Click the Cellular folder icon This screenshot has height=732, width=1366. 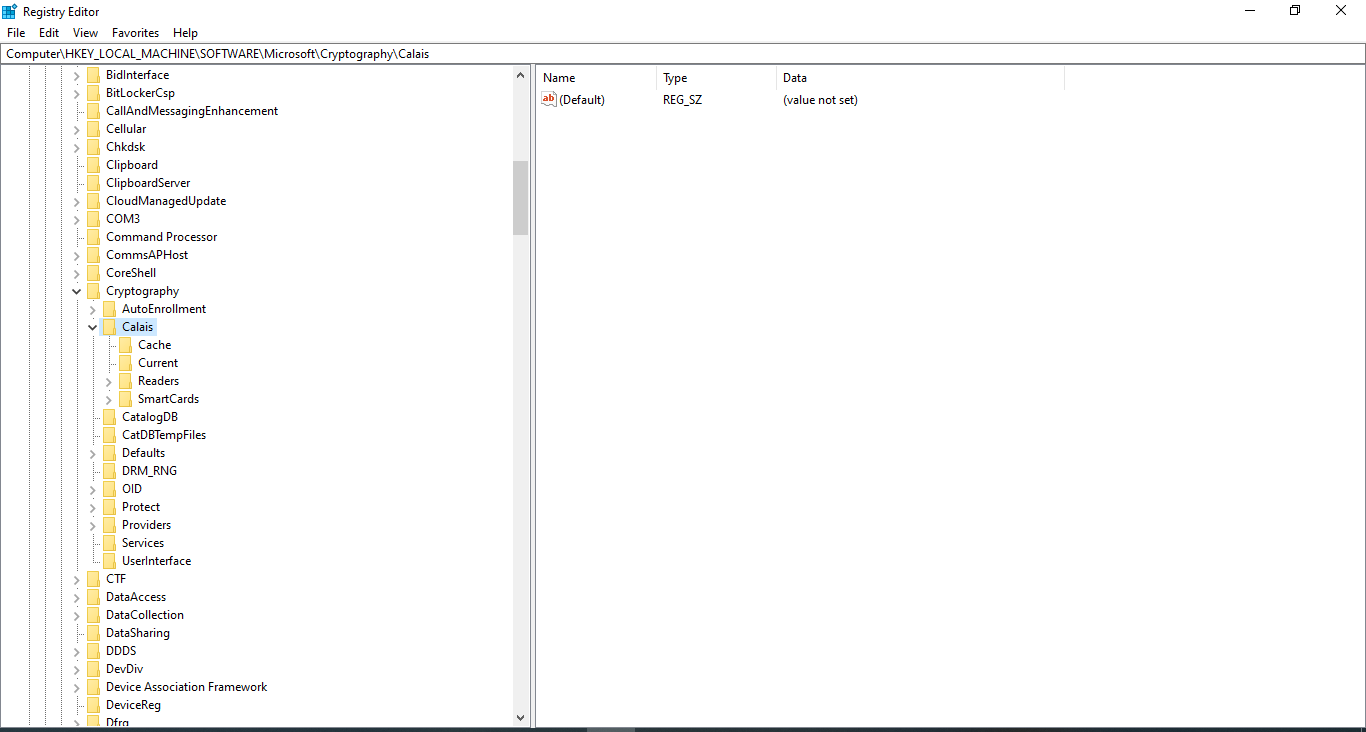(94, 129)
